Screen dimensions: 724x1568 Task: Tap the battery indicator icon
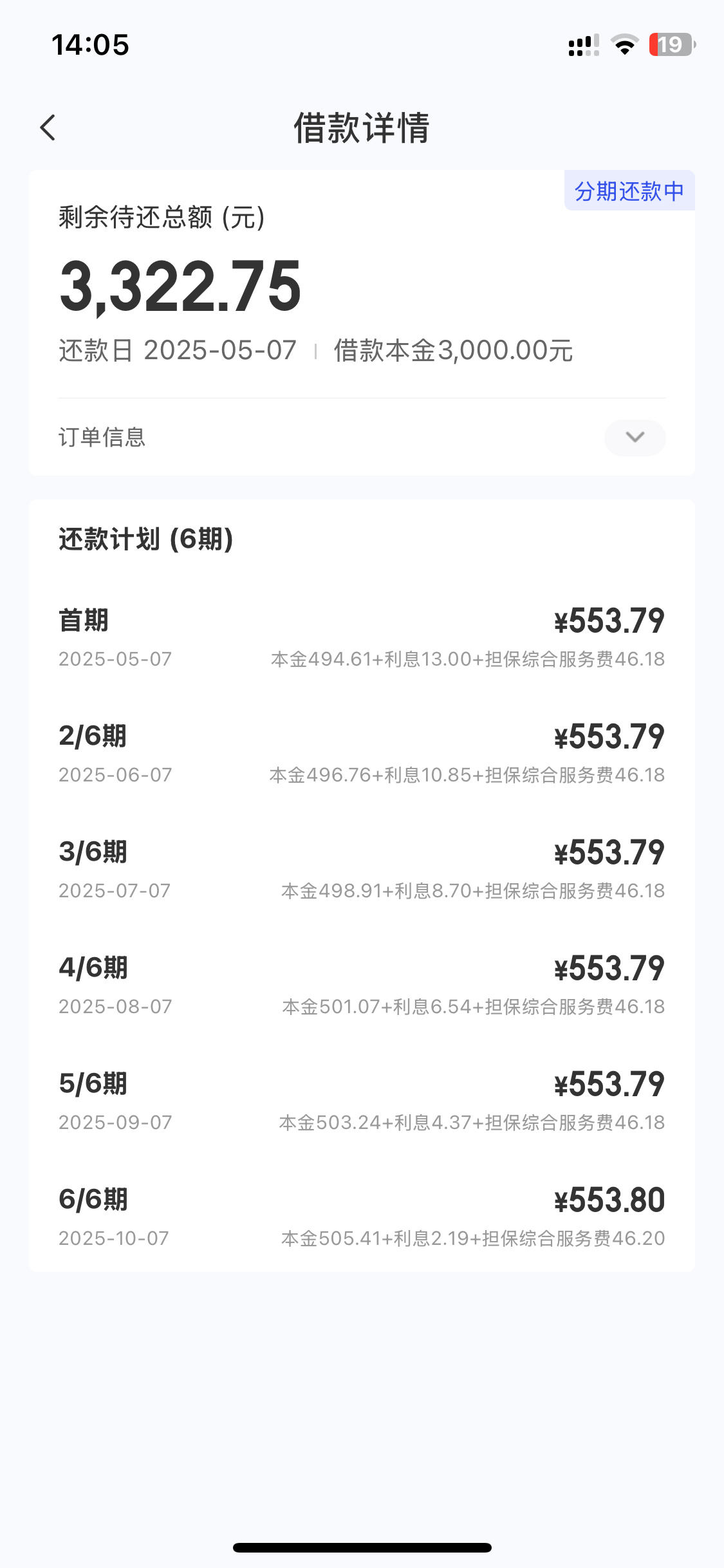tap(672, 45)
